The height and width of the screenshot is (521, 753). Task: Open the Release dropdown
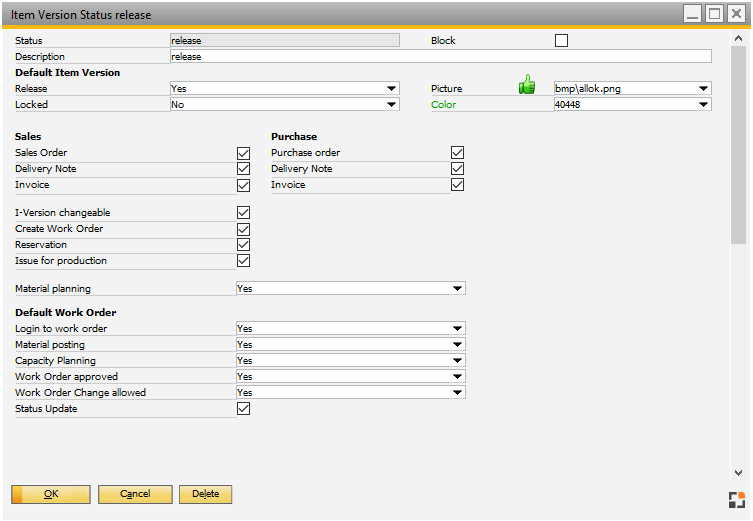click(x=392, y=89)
